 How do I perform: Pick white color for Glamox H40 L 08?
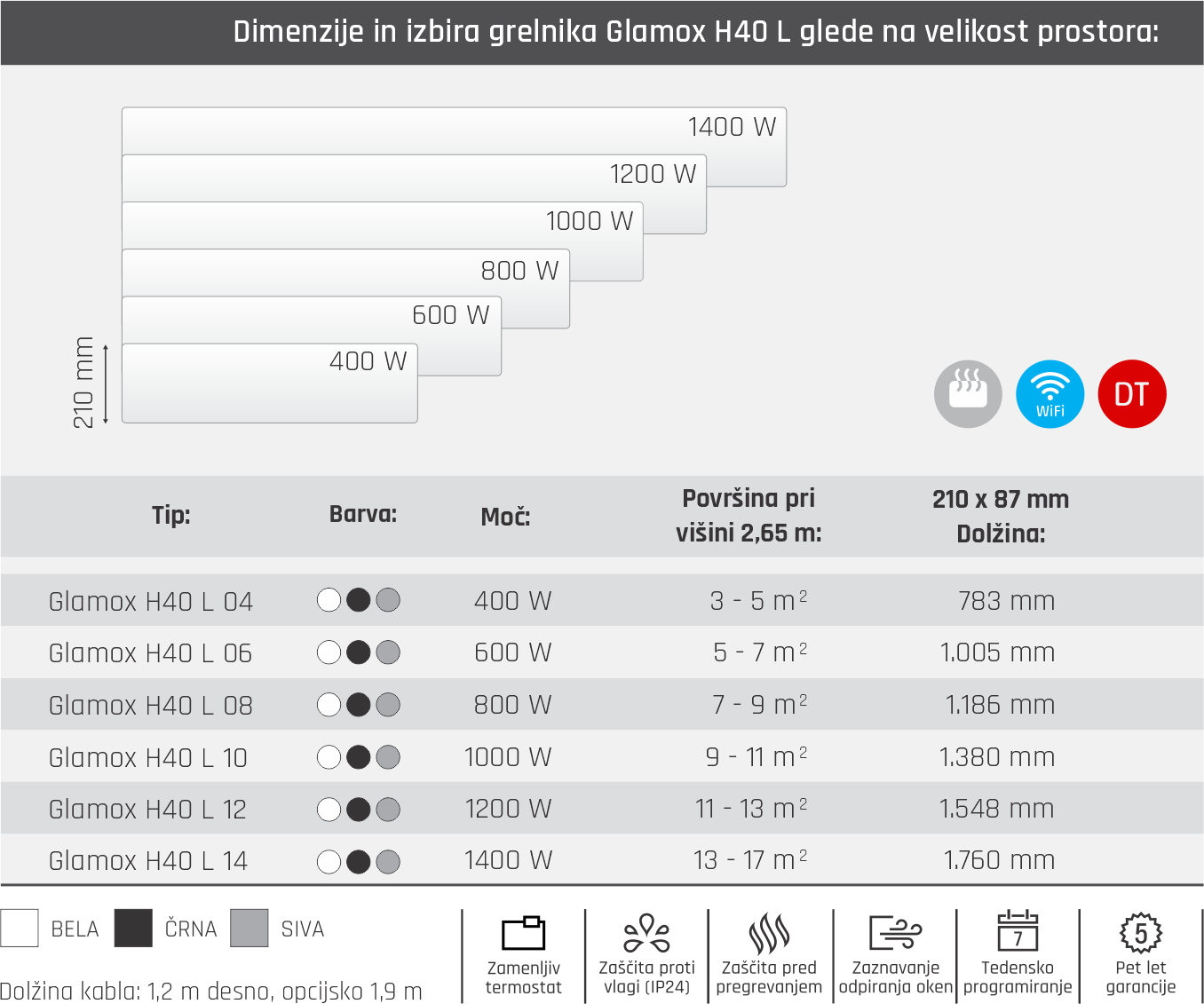[x=329, y=705]
